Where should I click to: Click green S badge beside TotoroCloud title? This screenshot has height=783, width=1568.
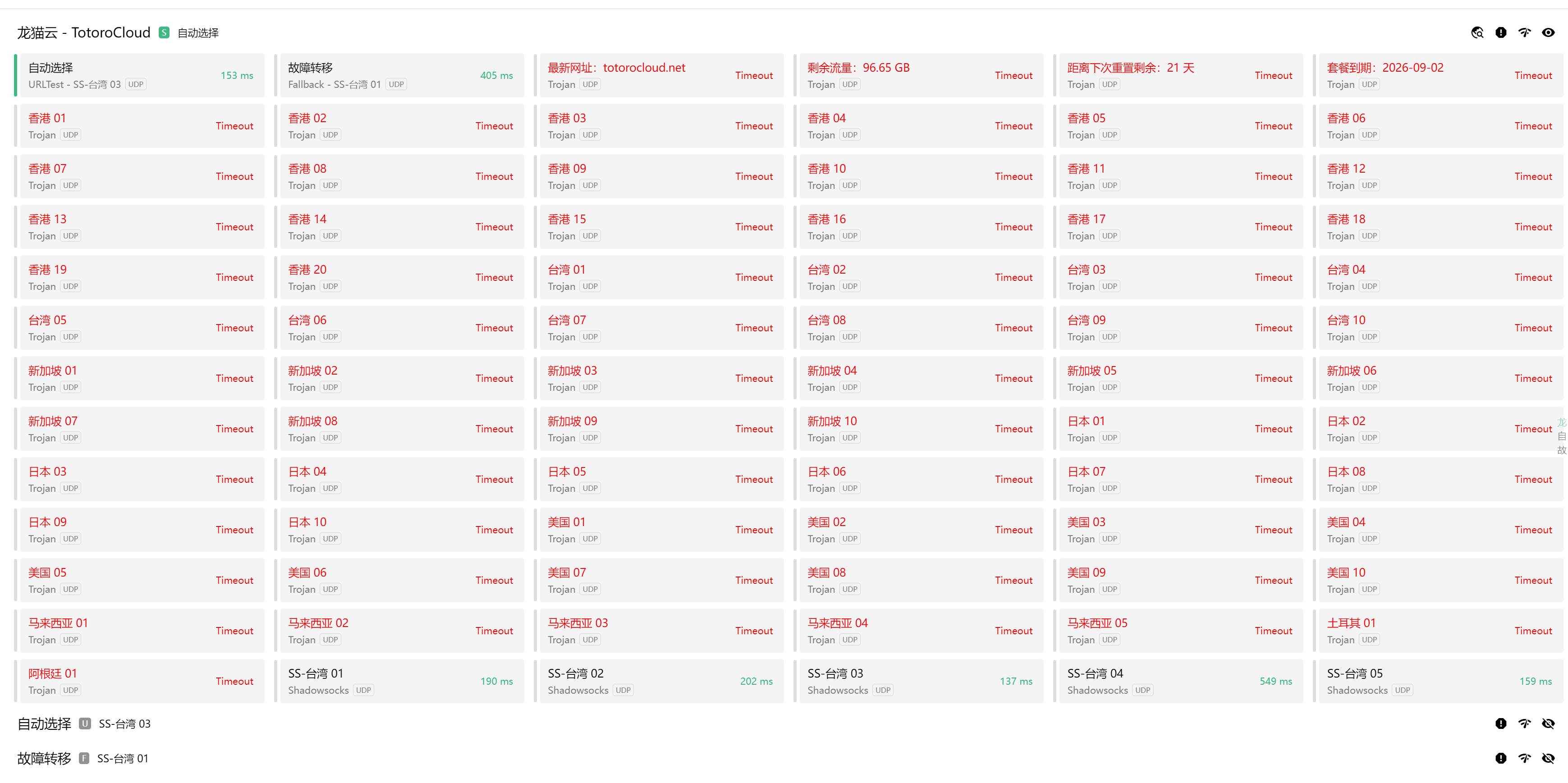click(164, 33)
